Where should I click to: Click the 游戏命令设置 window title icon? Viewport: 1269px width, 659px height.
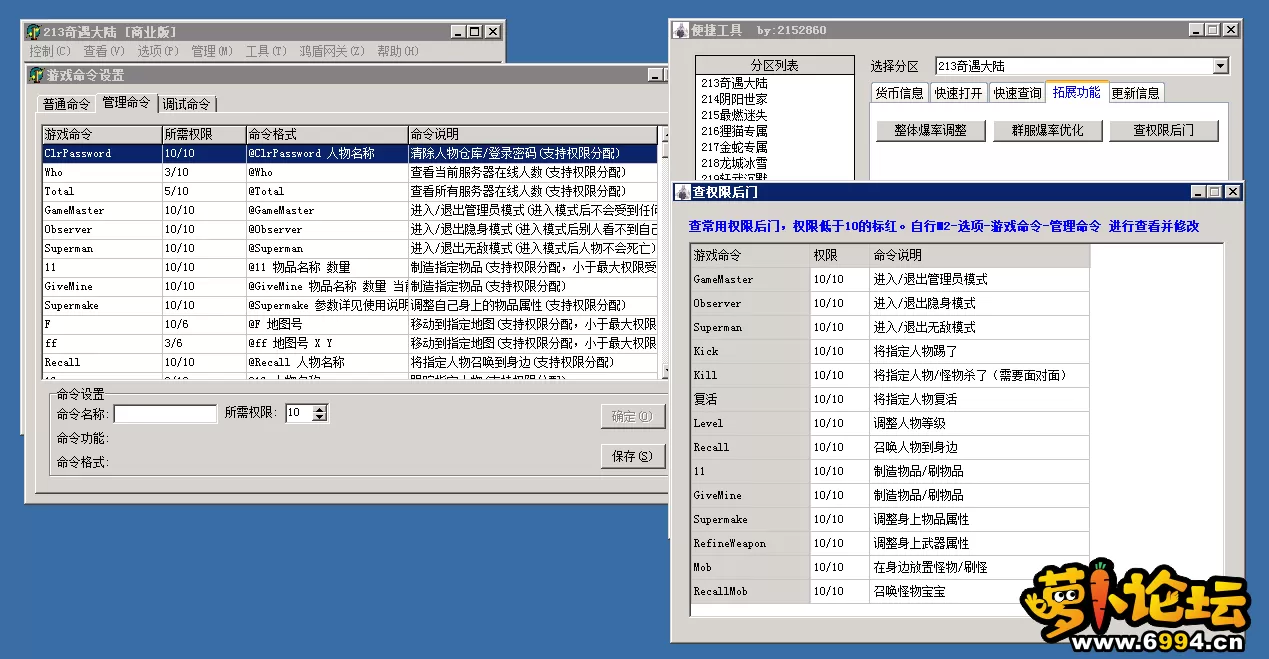pyautogui.click(x=37, y=75)
